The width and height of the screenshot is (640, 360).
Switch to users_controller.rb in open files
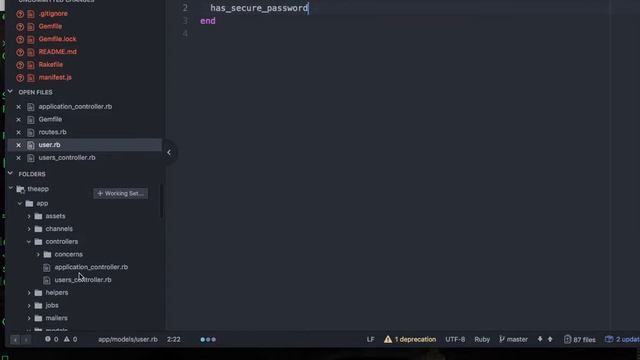(x=67, y=157)
